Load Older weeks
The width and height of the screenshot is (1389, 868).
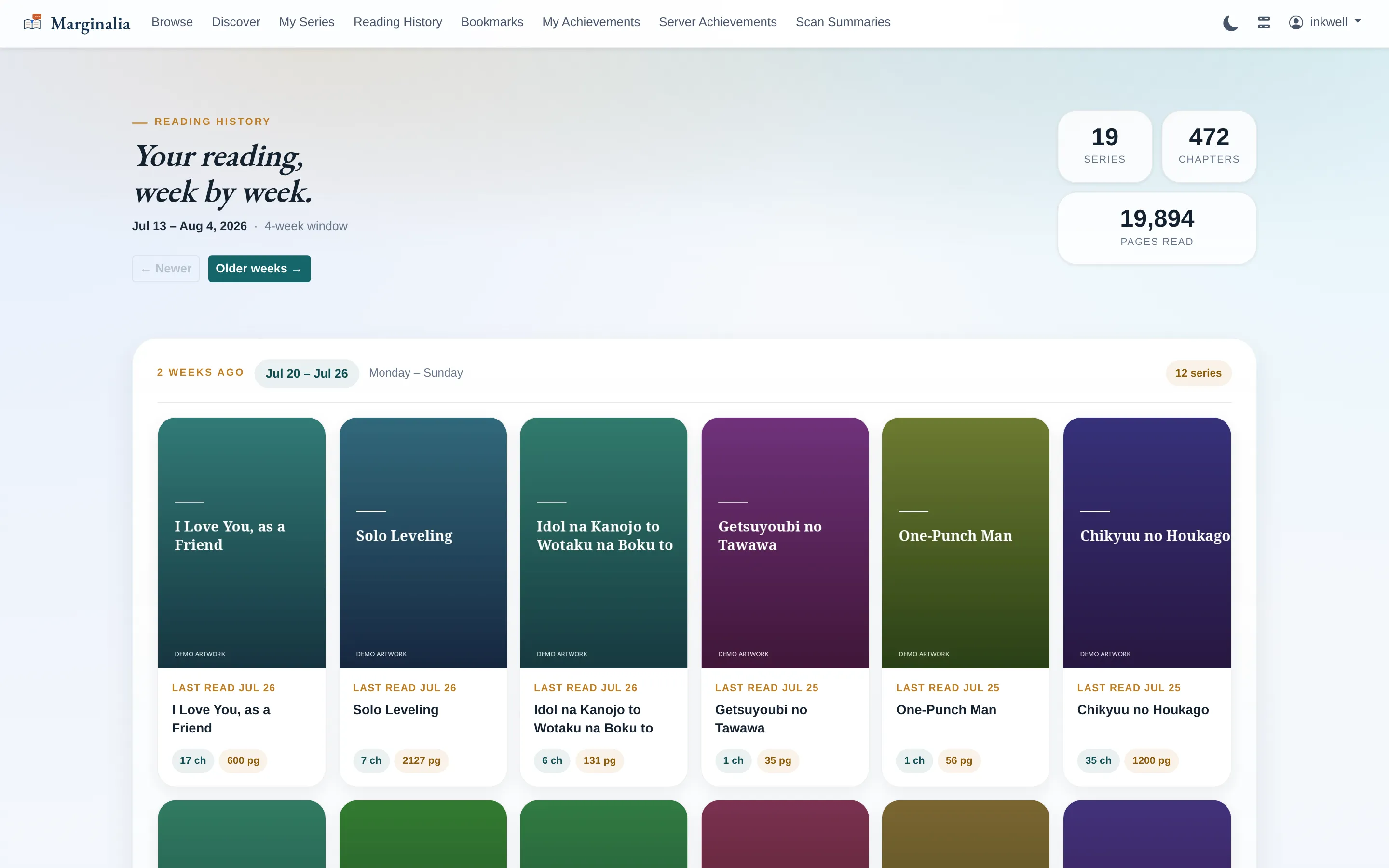[259, 269]
